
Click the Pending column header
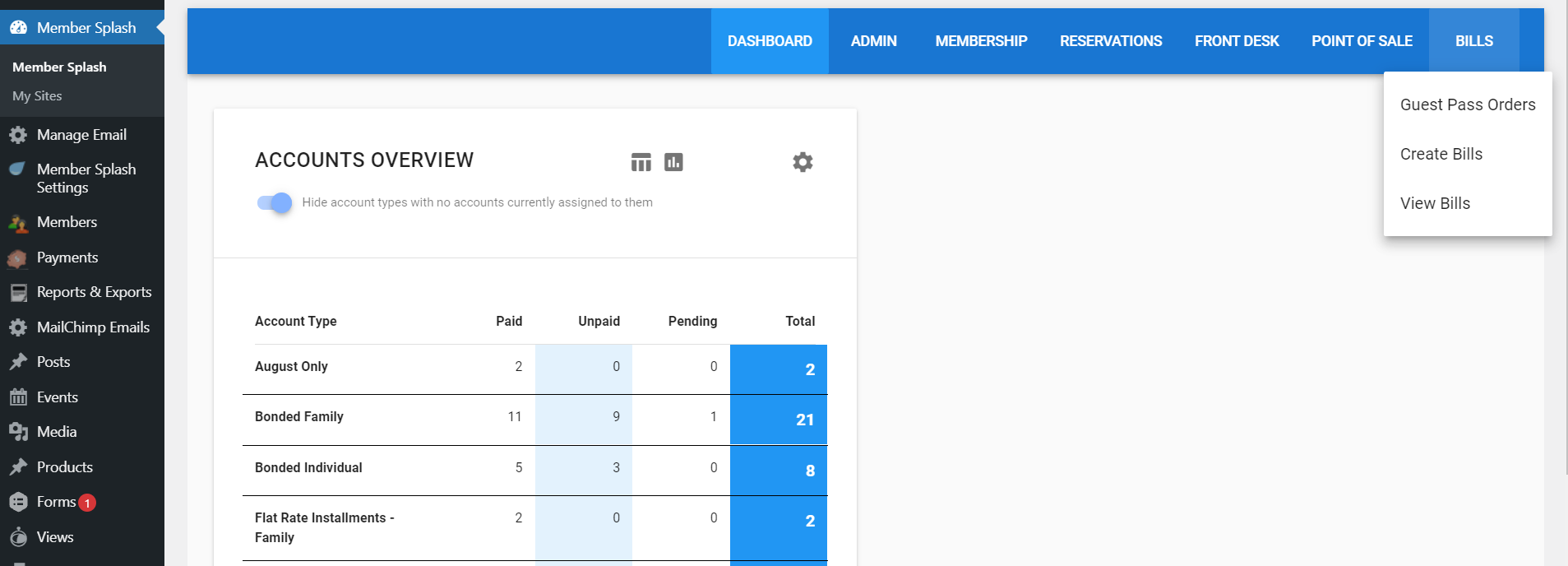tap(692, 322)
